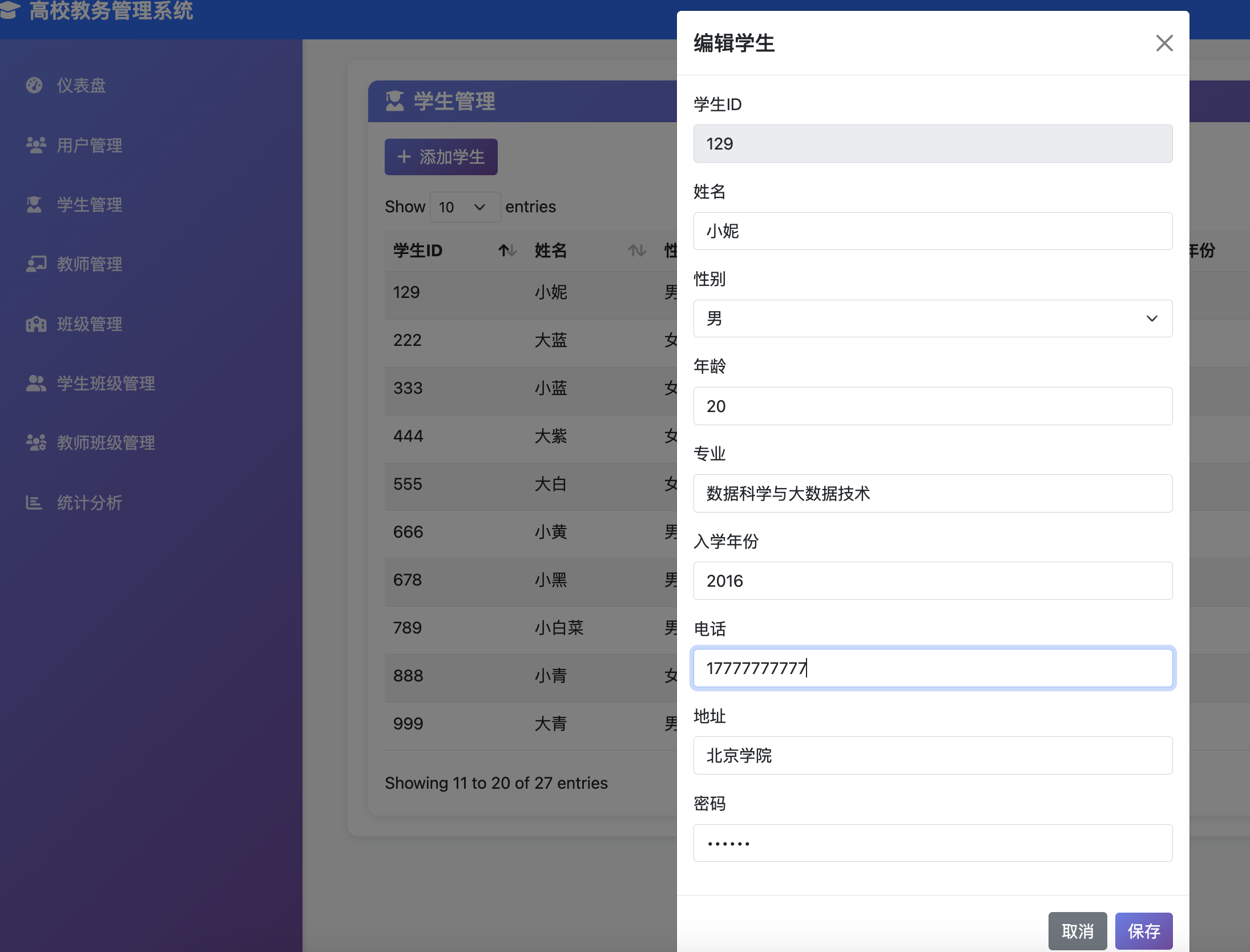Image resolution: width=1250 pixels, height=952 pixels.
Task: Focus the 密码 password input field
Action: click(932, 843)
